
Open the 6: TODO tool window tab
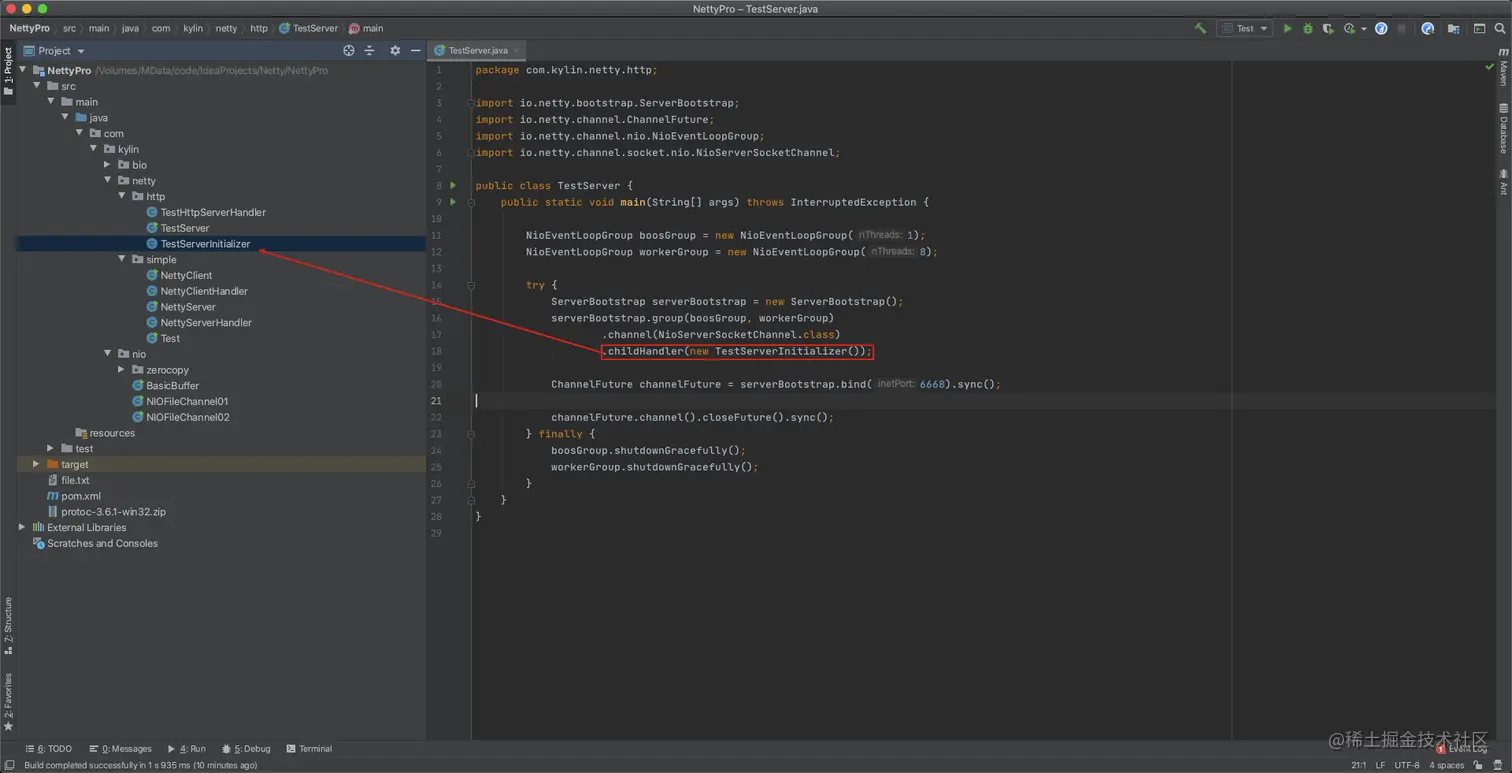tap(49, 748)
